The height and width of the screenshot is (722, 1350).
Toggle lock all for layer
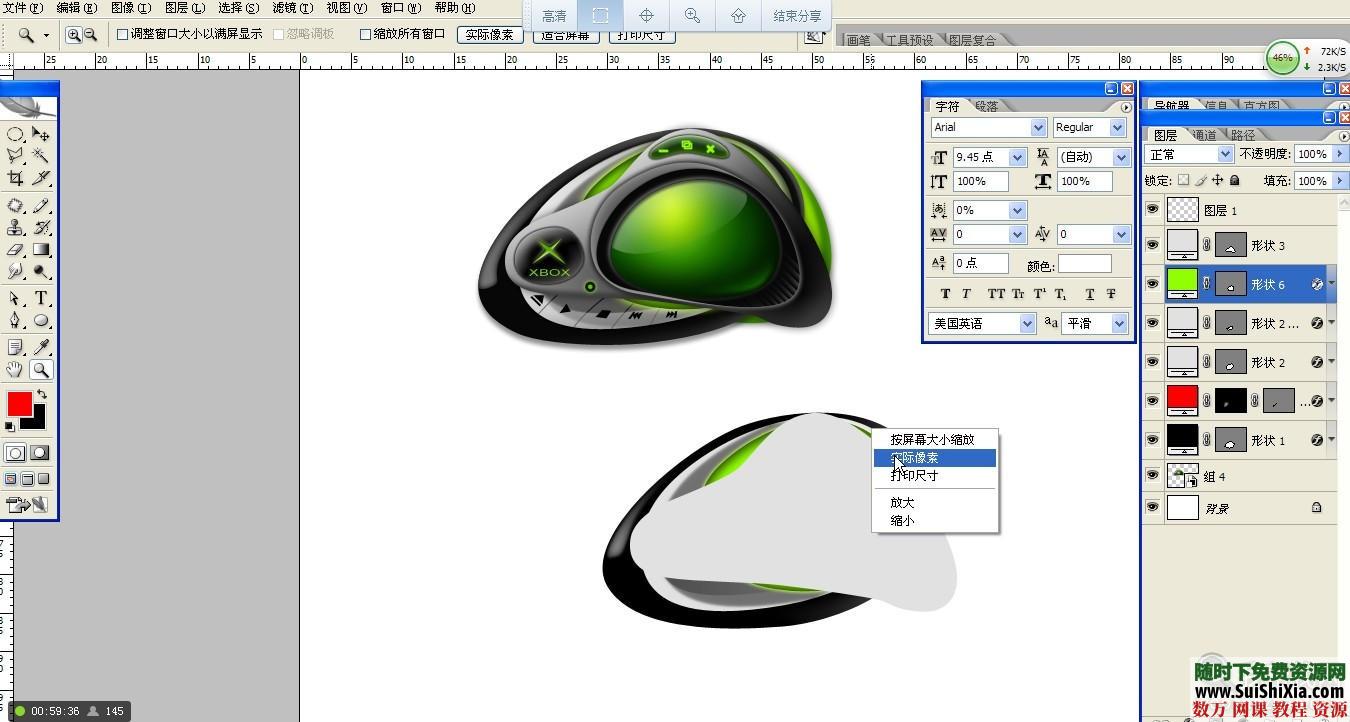tap(1235, 181)
